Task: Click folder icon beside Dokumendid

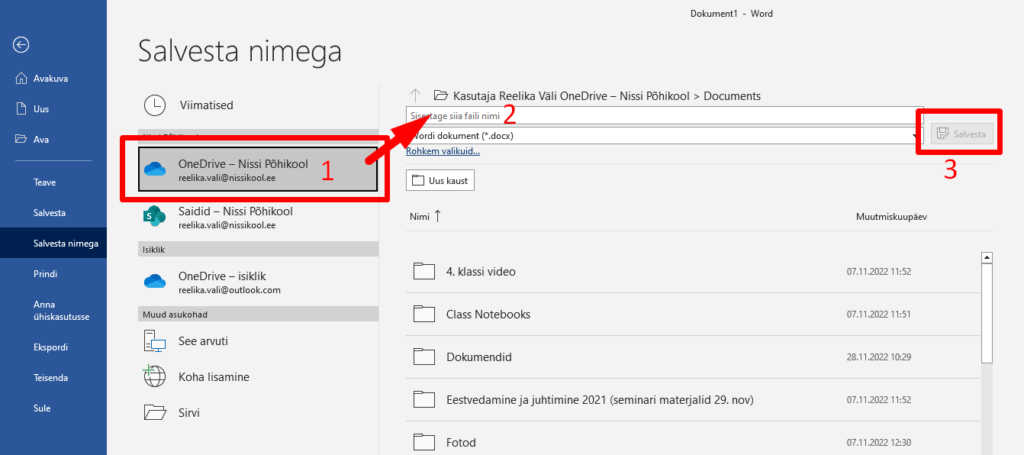Action: click(x=424, y=357)
